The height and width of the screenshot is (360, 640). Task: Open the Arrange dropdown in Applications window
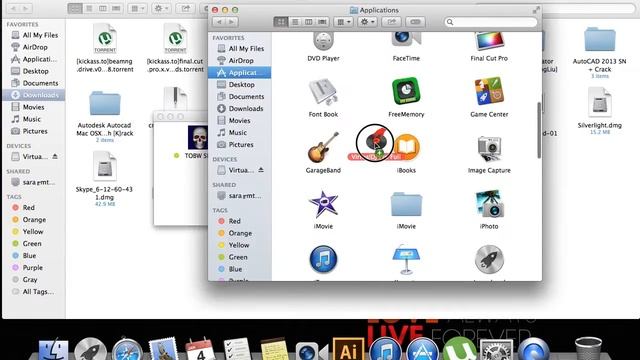point(343,22)
